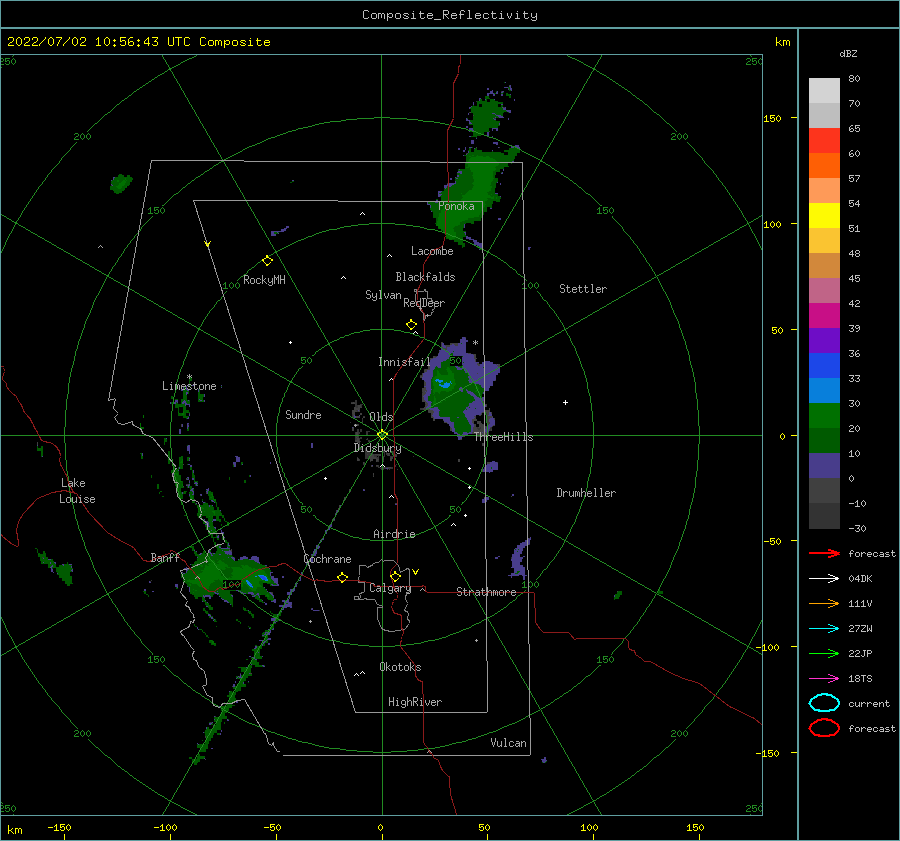Click the RedDeer city label
The image size is (900, 841).
tap(424, 303)
